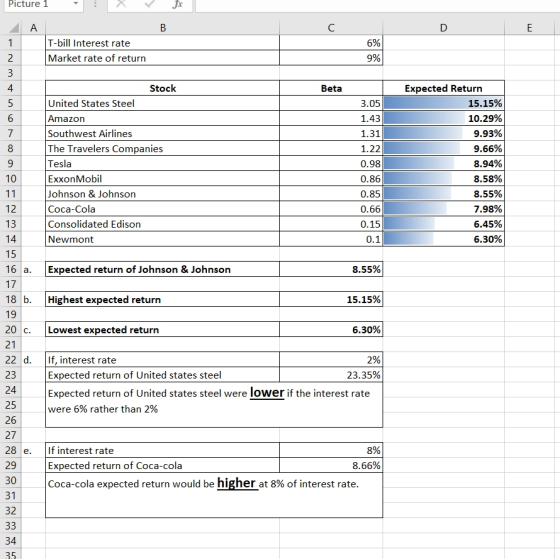
Task: Click the 23.35% expected return value
Action: tap(331, 375)
